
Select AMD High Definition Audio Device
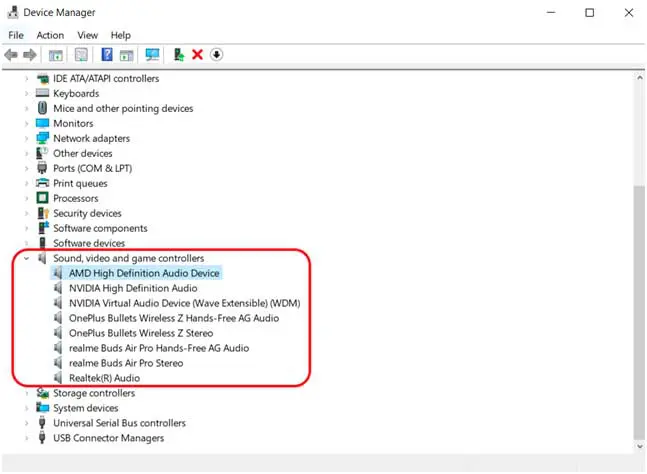144,273
